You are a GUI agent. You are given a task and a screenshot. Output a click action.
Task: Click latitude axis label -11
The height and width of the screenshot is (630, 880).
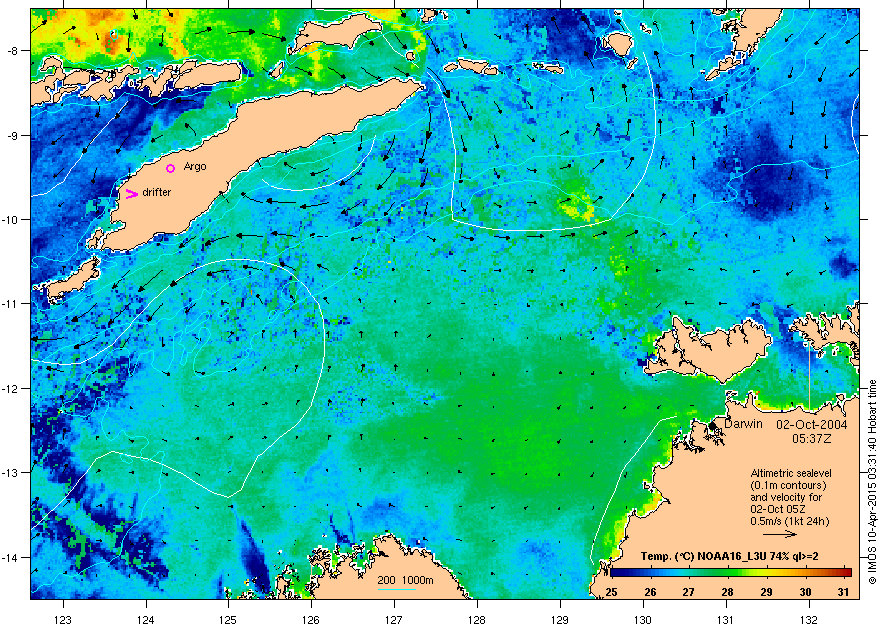(11, 303)
